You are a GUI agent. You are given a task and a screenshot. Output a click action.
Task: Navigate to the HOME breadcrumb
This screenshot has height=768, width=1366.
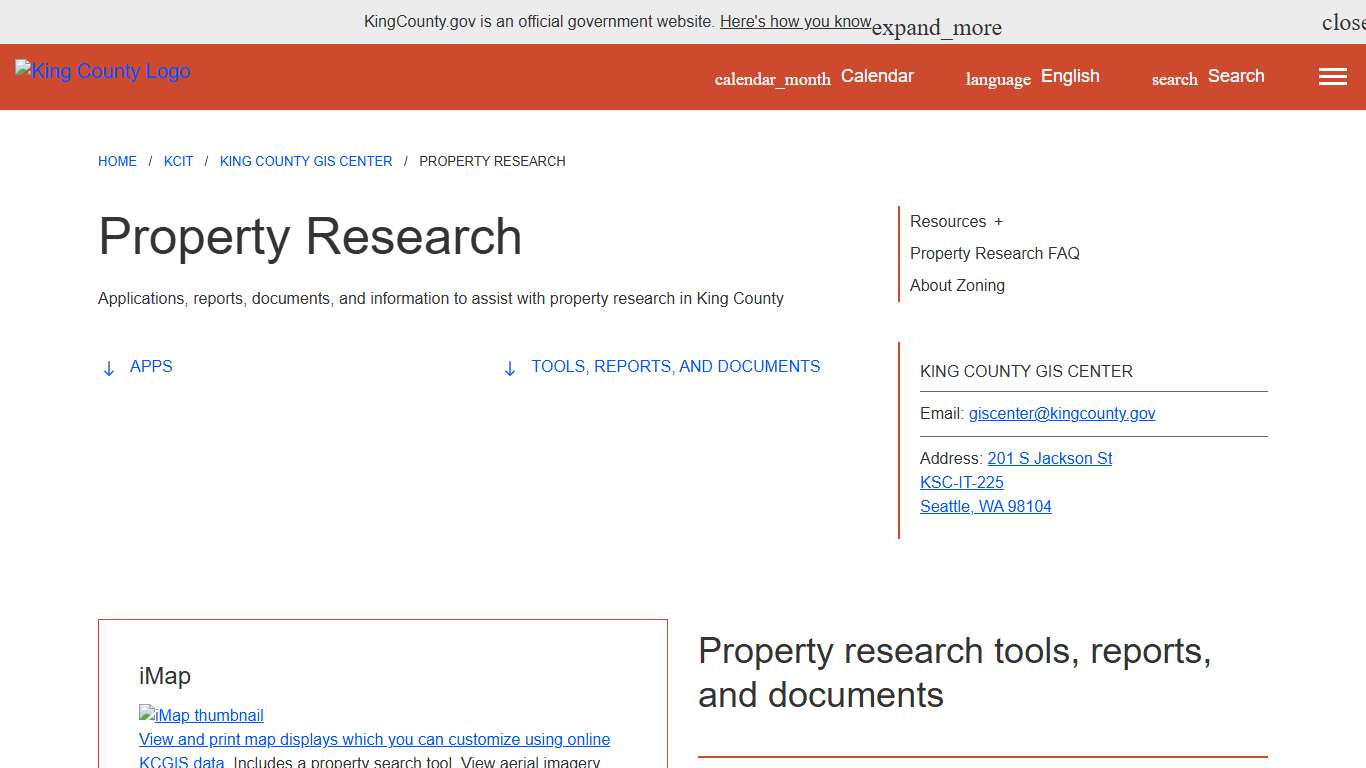pos(117,161)
